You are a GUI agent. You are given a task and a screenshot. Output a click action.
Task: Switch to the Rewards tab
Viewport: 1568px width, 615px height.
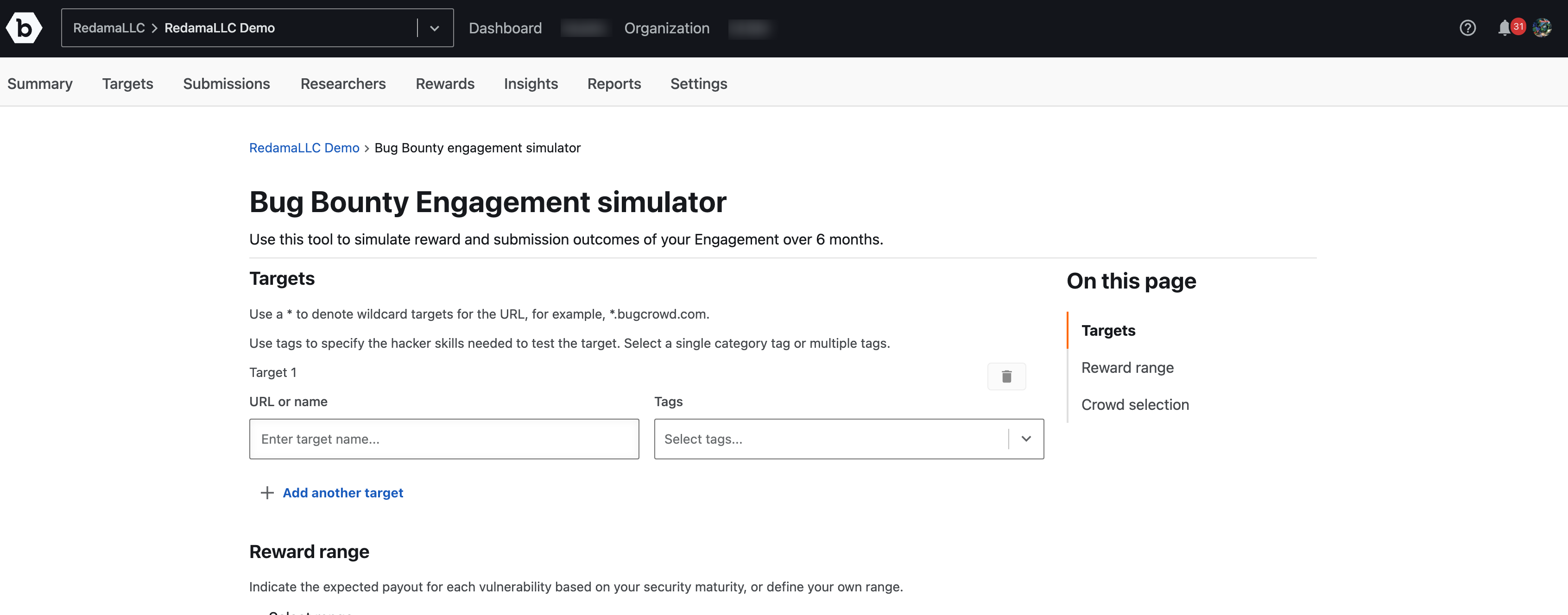(445, 83)
